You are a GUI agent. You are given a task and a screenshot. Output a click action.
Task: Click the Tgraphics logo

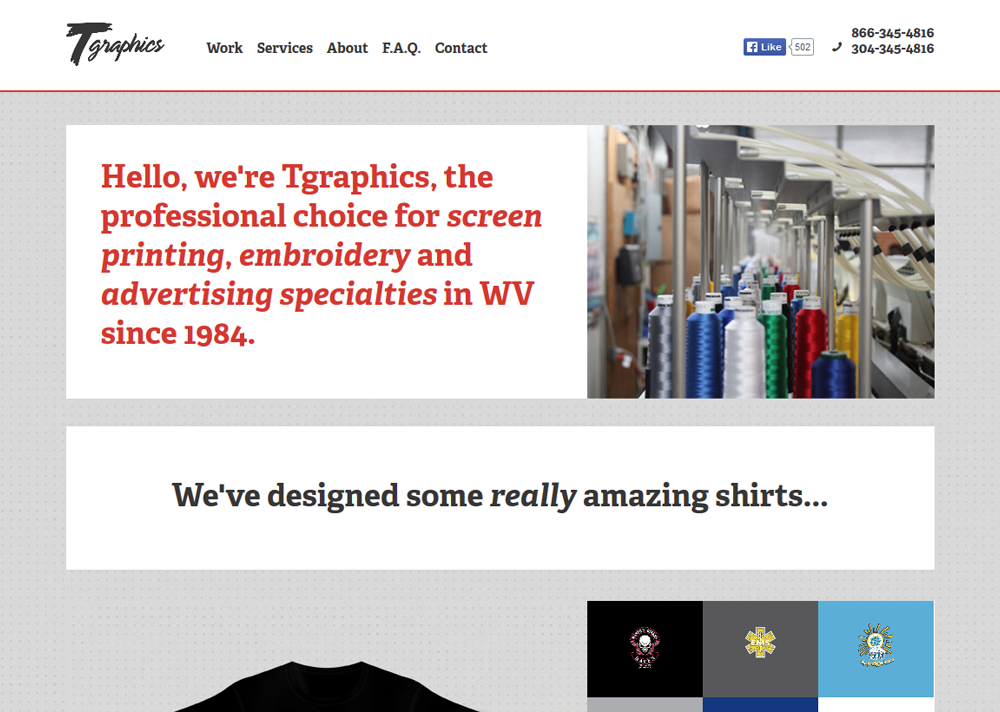coord(115,44)
